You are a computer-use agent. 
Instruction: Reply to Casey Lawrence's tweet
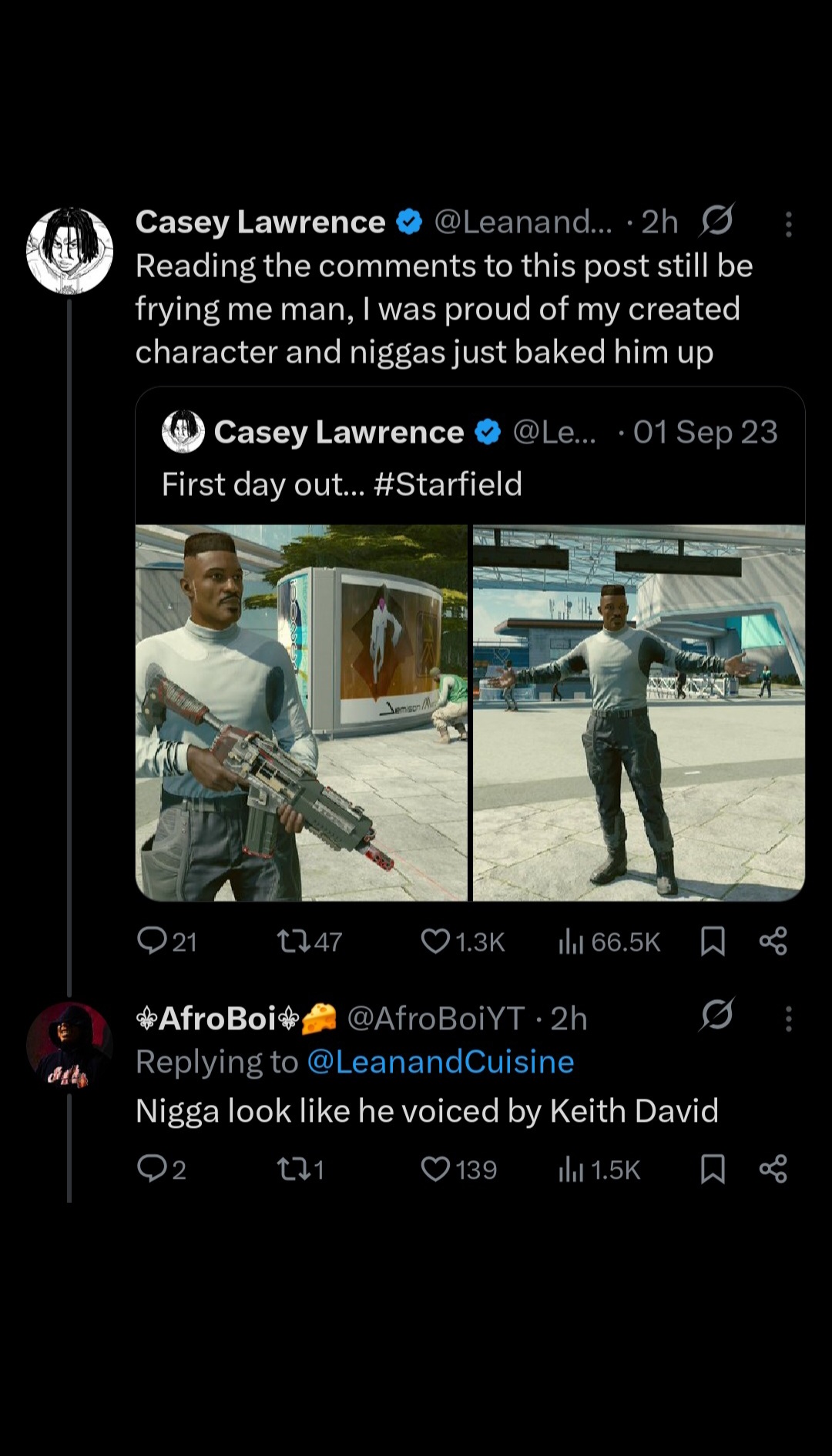pyautogui.click(x=152, y=941)
